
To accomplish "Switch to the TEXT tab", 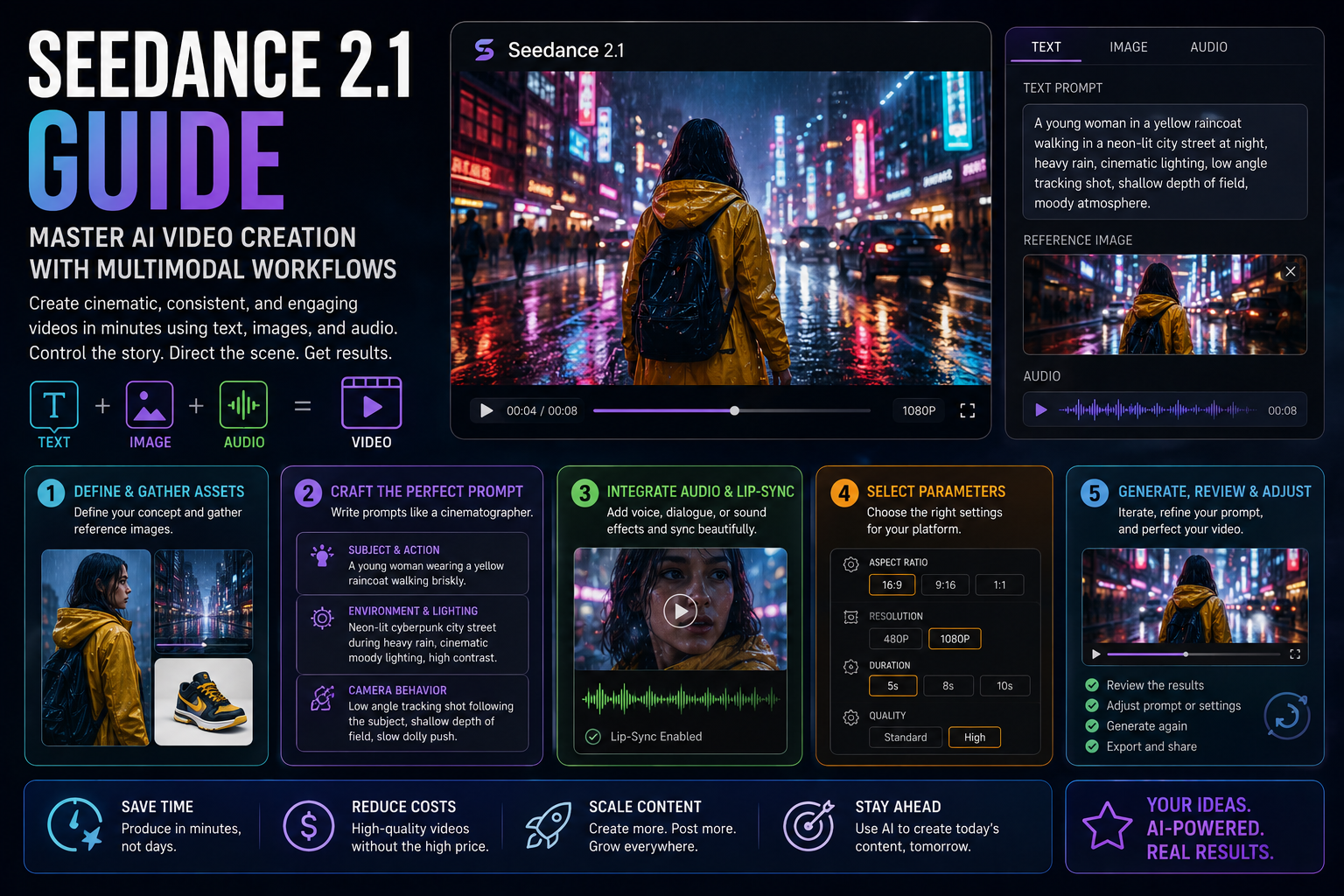I will pos(1046,47).
